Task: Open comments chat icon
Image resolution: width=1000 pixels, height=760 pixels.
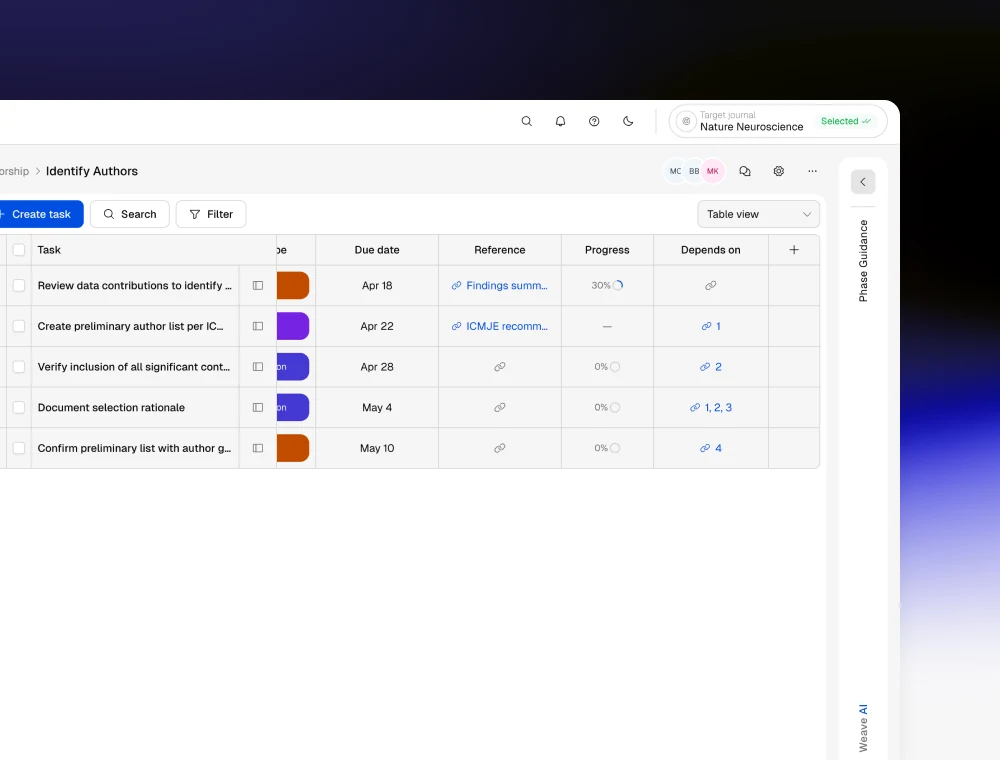Action: point(744,171)
